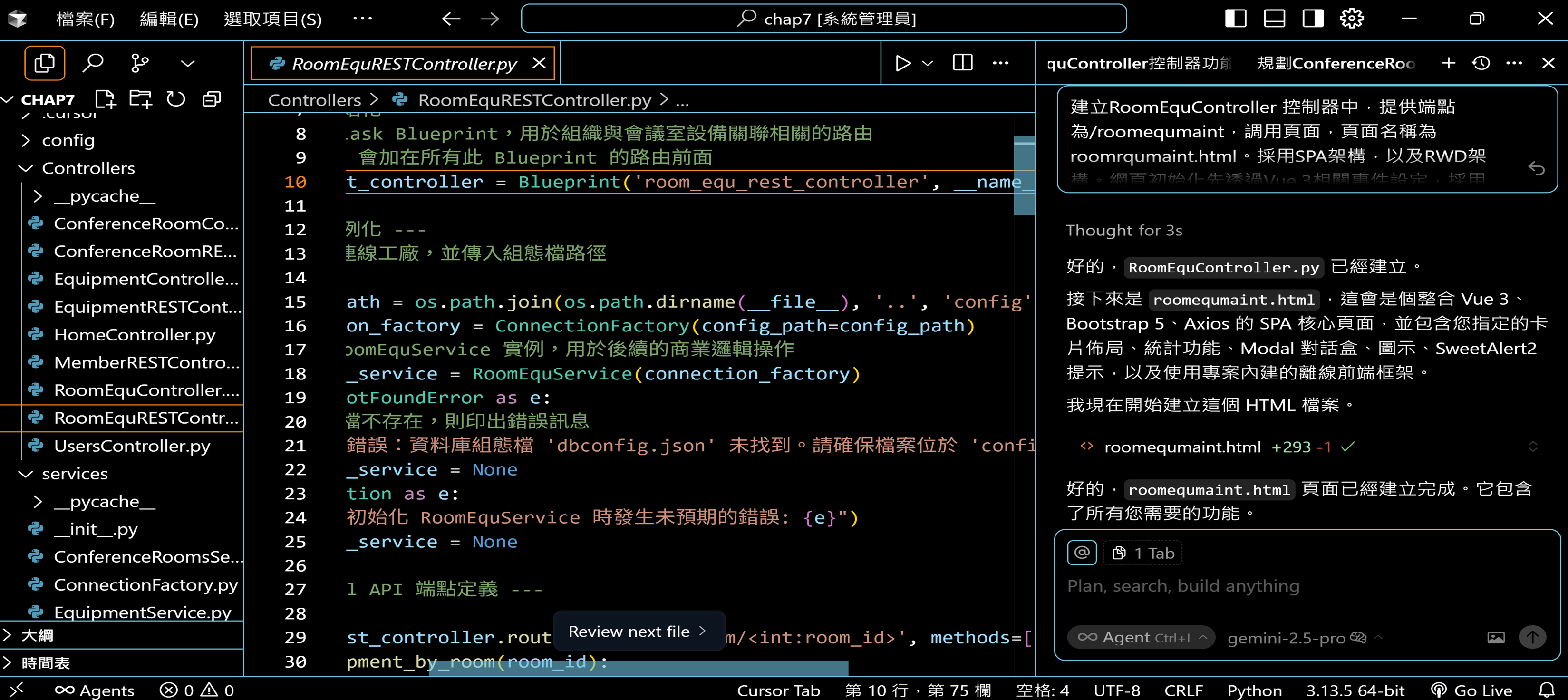Open gemini-2.5-pro model selector
Image resolution: width=1568 pixels, height=700 pixels.
(1304, 637)
